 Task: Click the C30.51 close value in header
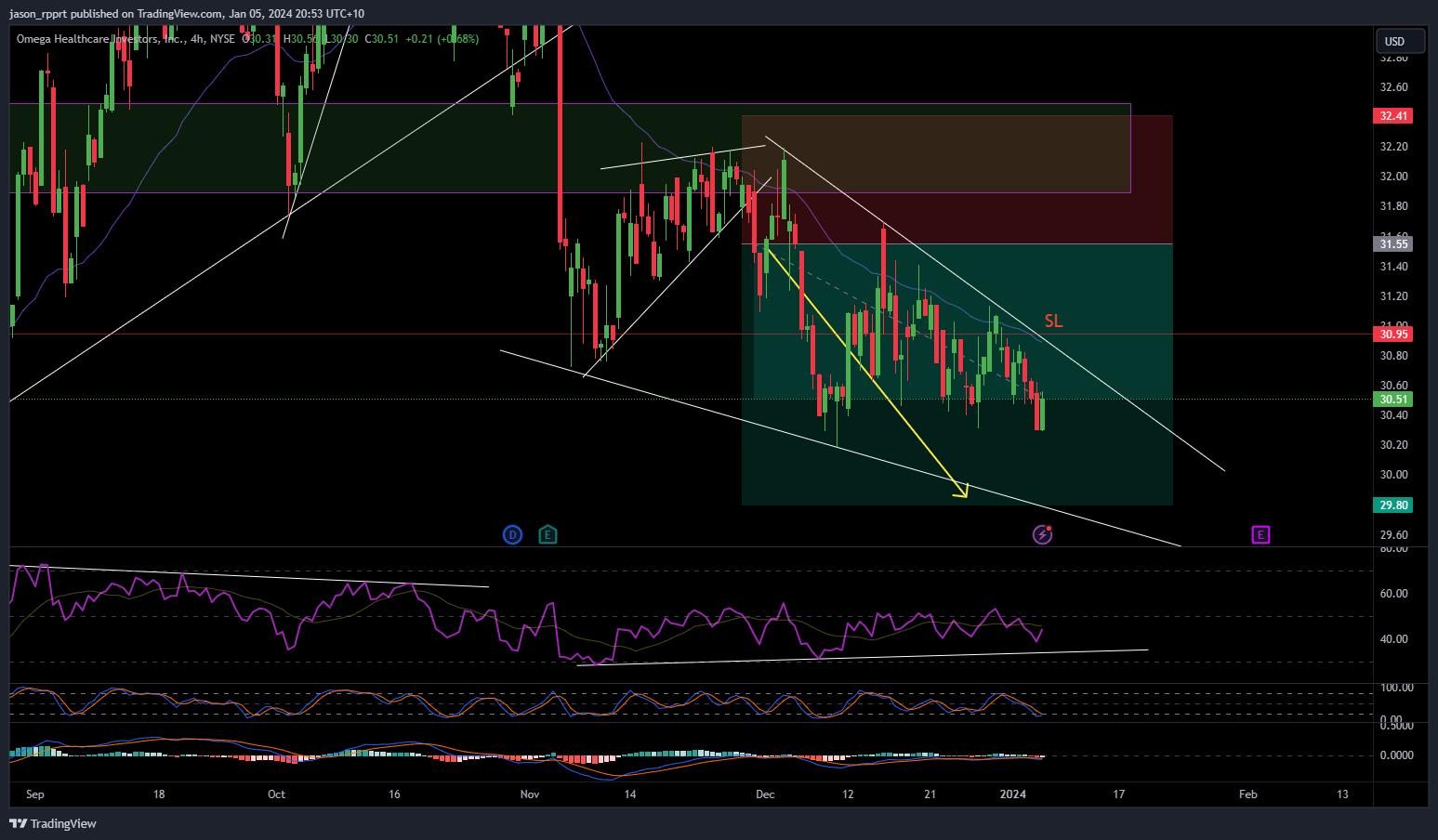381,39
